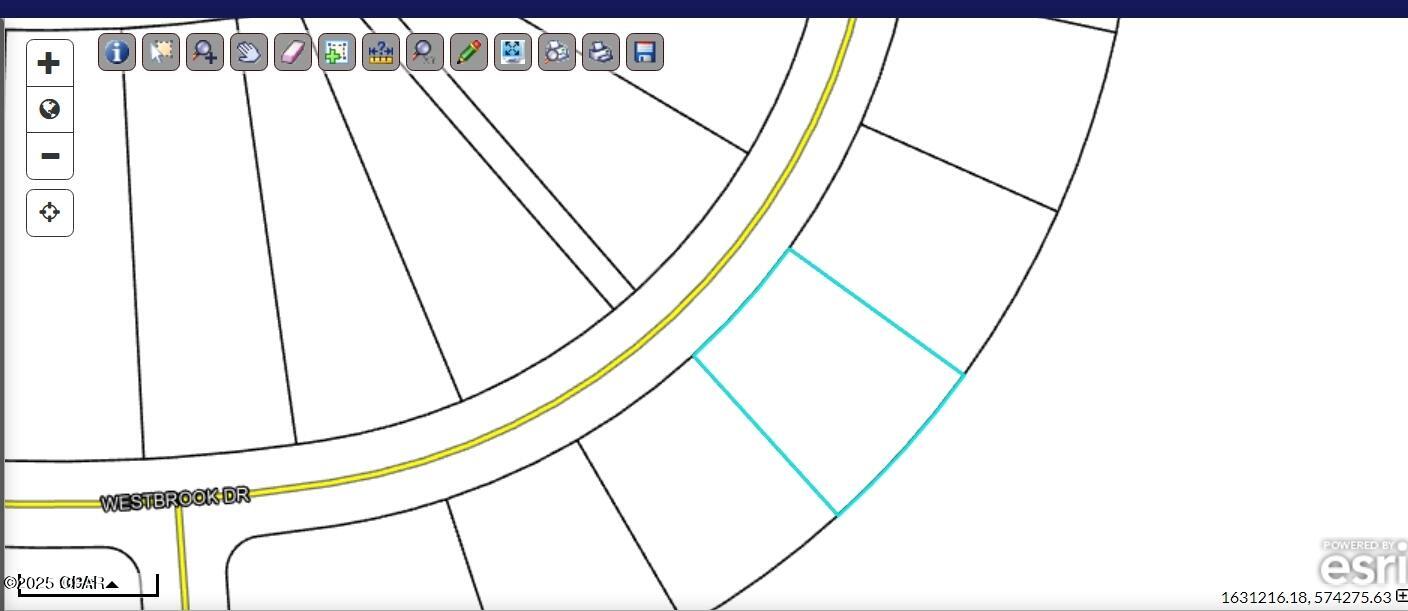Click the crosshair locate button
This screenshot has width=1408, height=611.
[x=49, y=213]
